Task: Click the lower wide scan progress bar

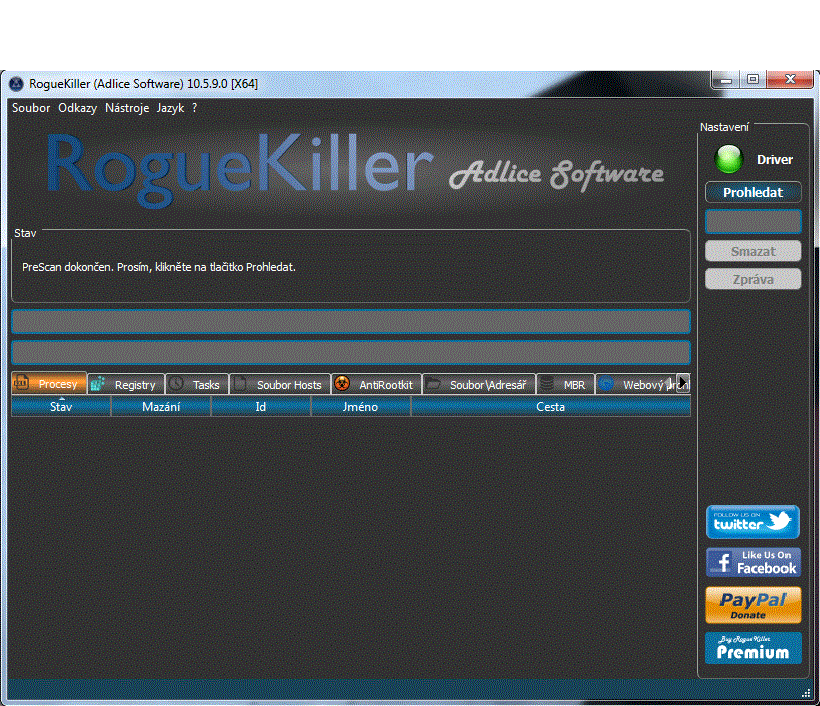Action: (x=351, y=352)
